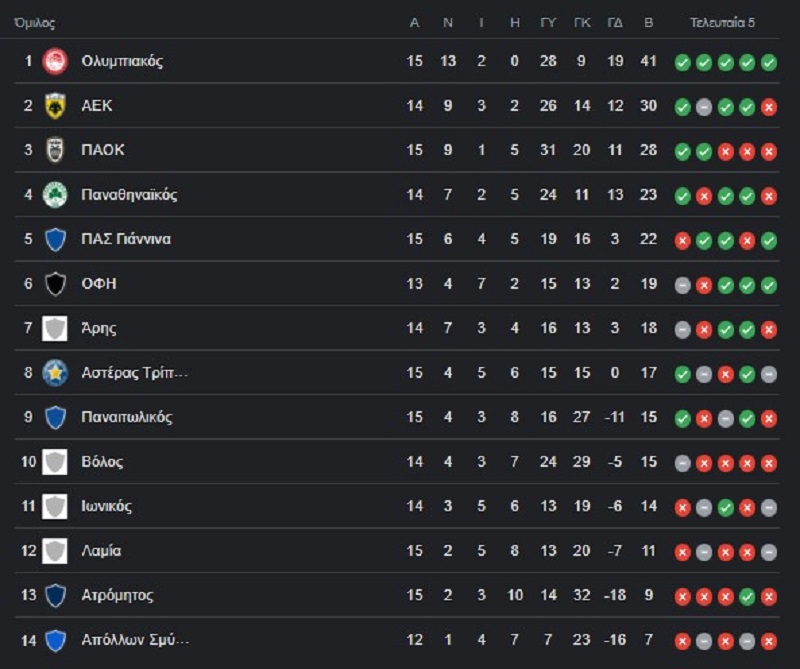Viewport: 800px width, 669px height.
Task: Click the Ολυμπιακός club logo
Action: click(x=55, y=61)
